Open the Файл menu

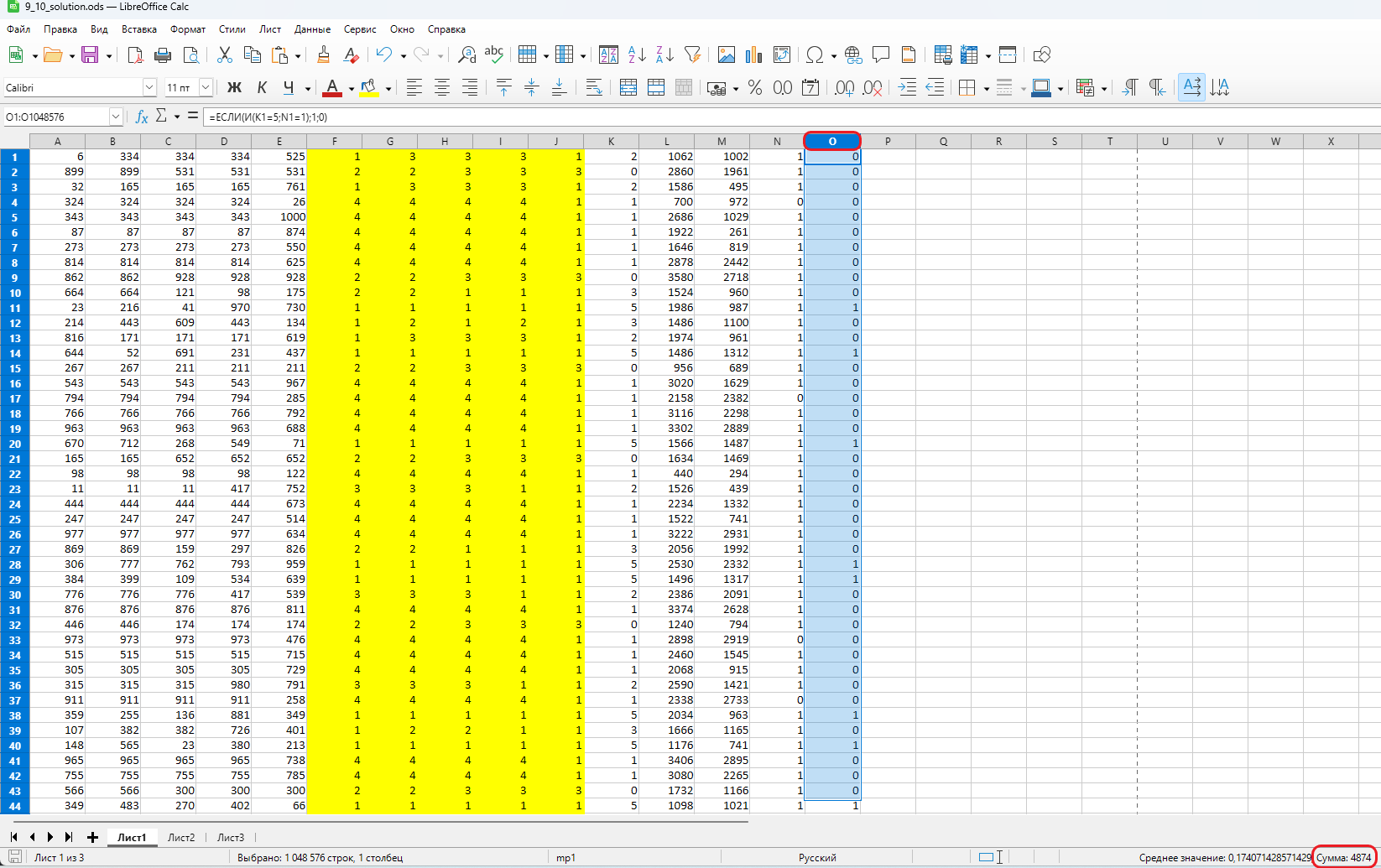[18, 29]
